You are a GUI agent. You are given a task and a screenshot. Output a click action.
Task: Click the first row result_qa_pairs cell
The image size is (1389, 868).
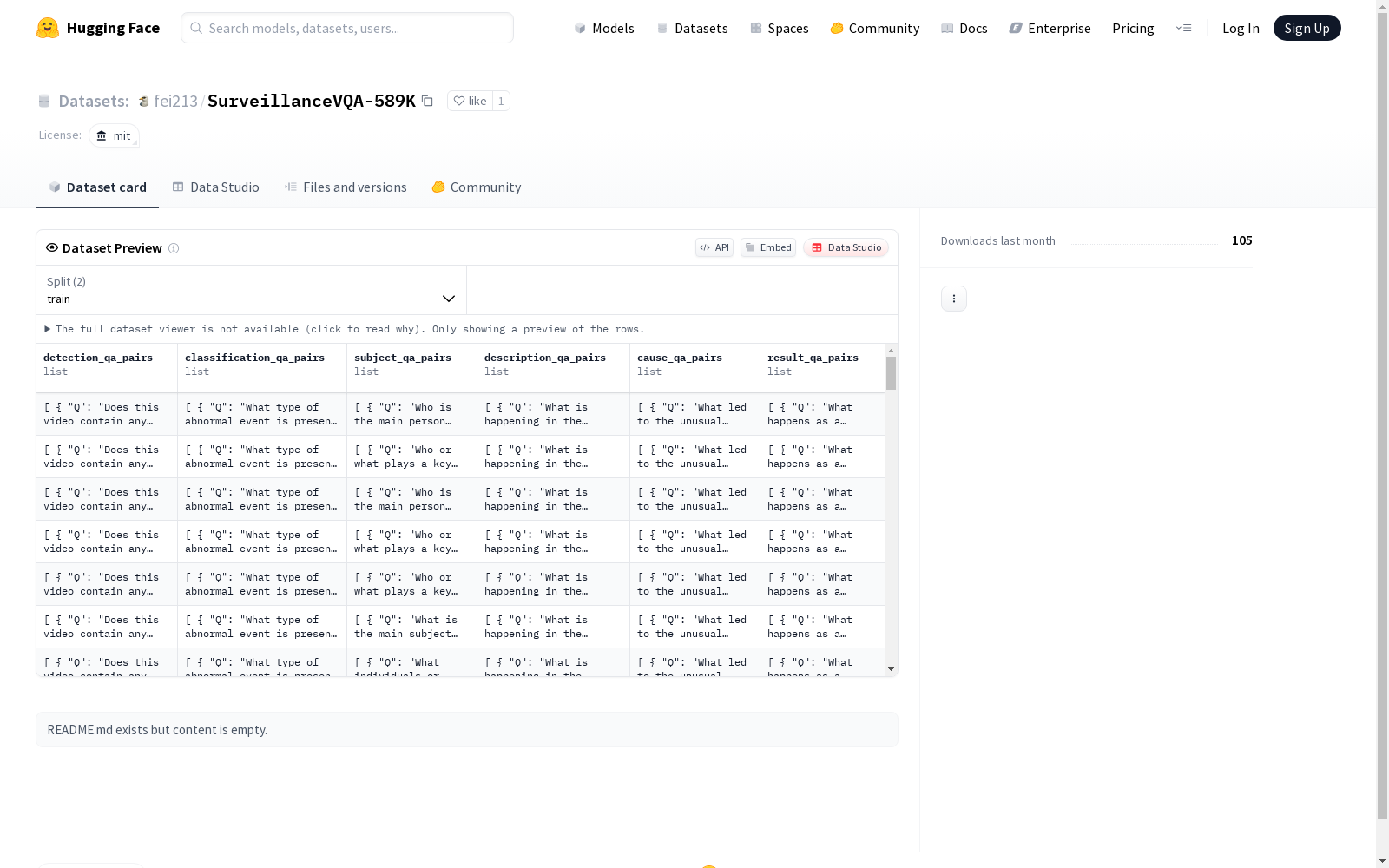click(822, 414)
